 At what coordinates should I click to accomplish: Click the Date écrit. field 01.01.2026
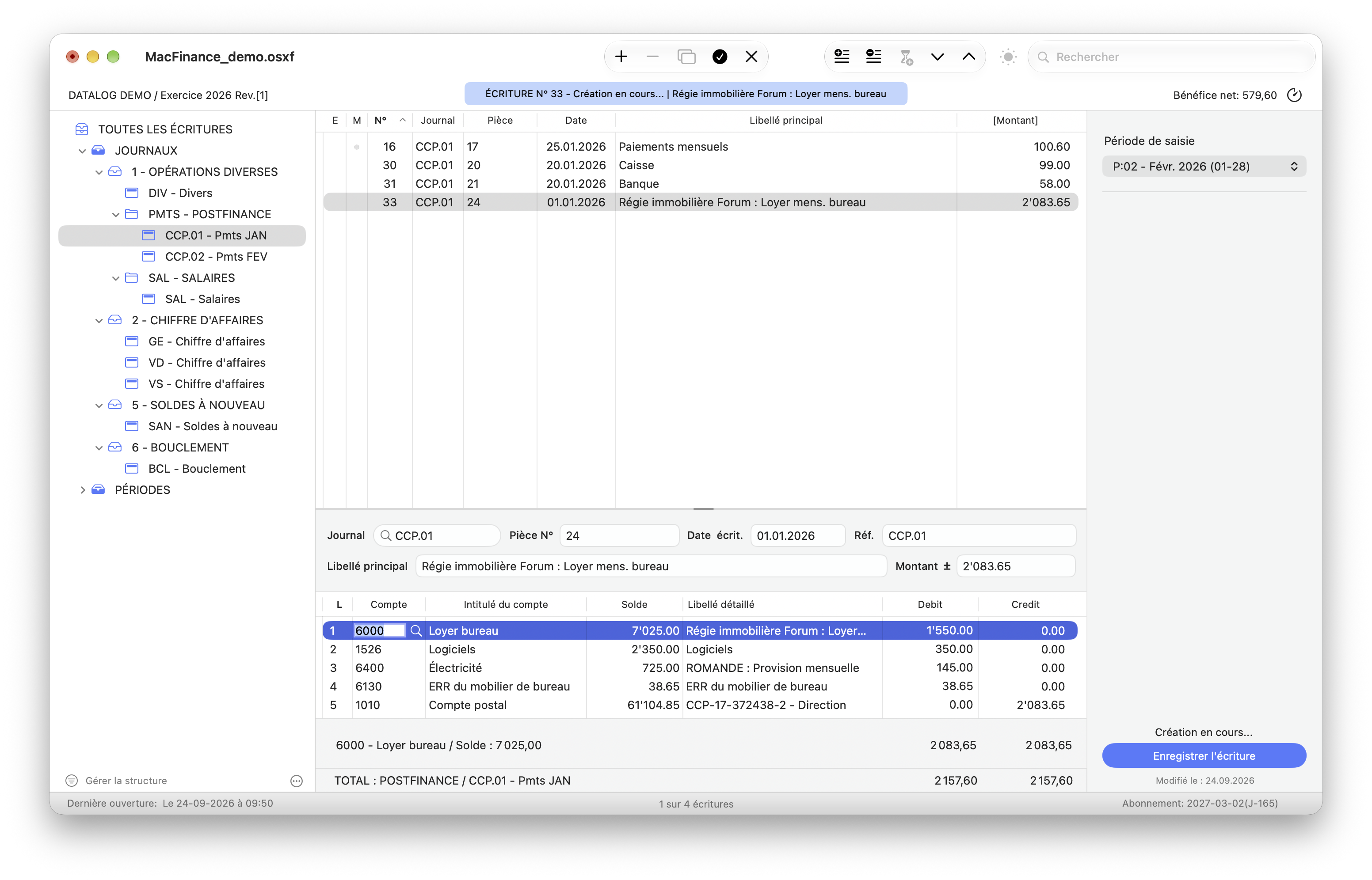click(x=797, y=535)
